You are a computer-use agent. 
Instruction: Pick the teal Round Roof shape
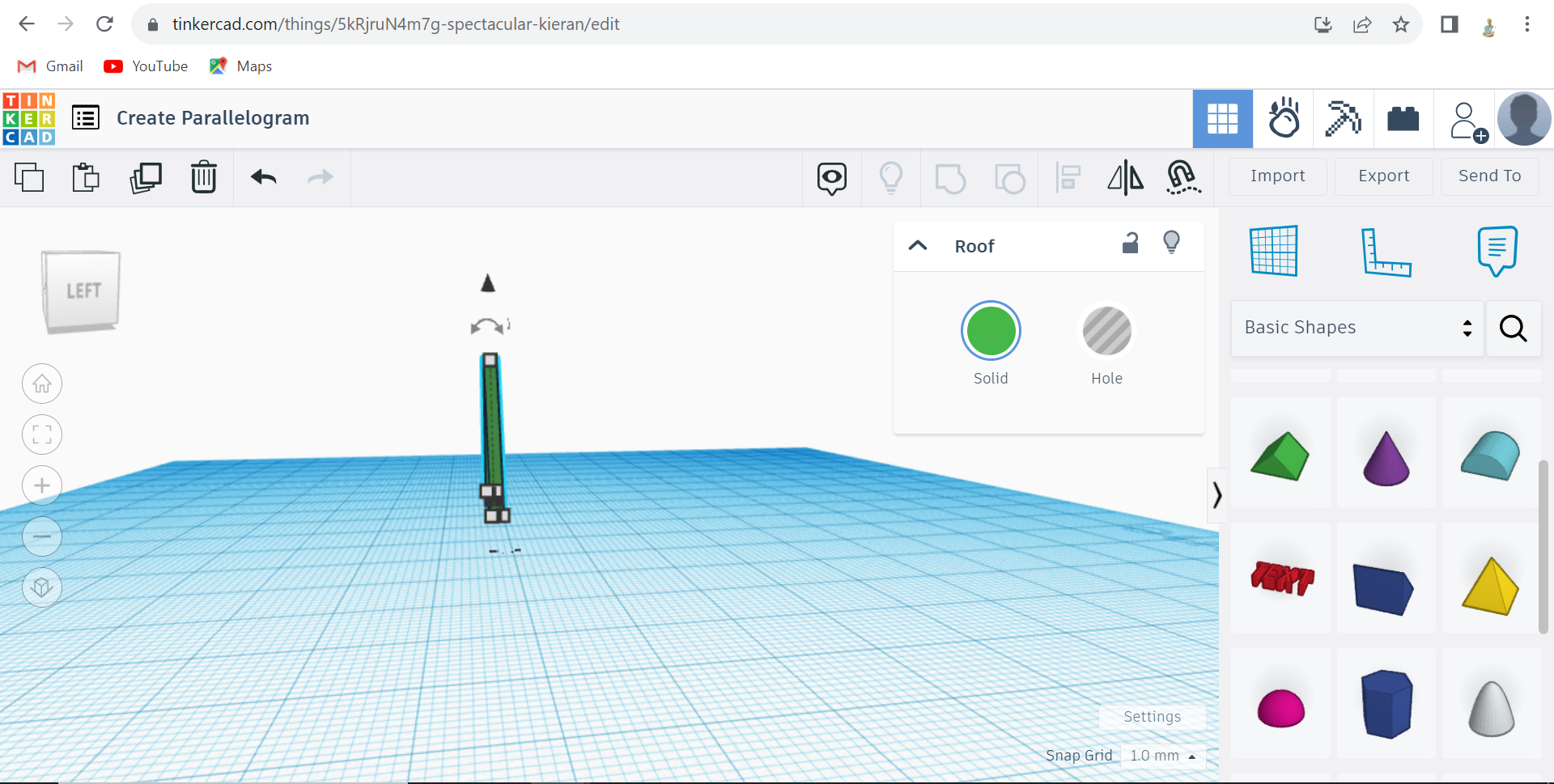click(1491, 453)
